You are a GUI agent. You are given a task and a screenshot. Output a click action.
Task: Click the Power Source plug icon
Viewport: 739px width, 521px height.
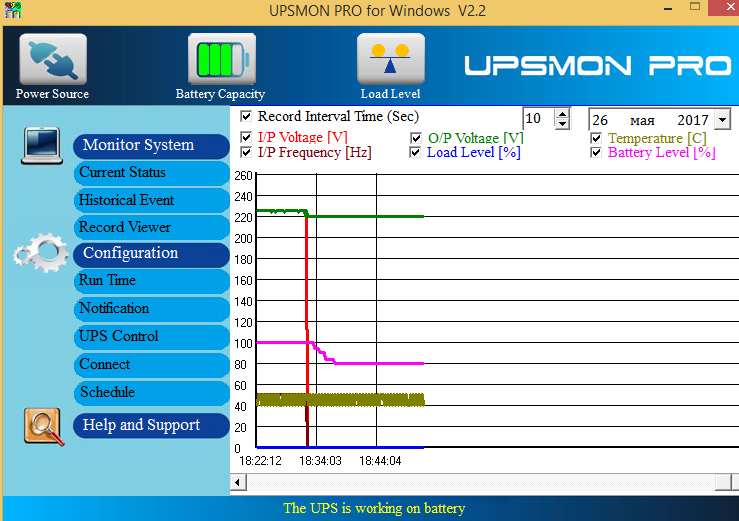point(53,59)
